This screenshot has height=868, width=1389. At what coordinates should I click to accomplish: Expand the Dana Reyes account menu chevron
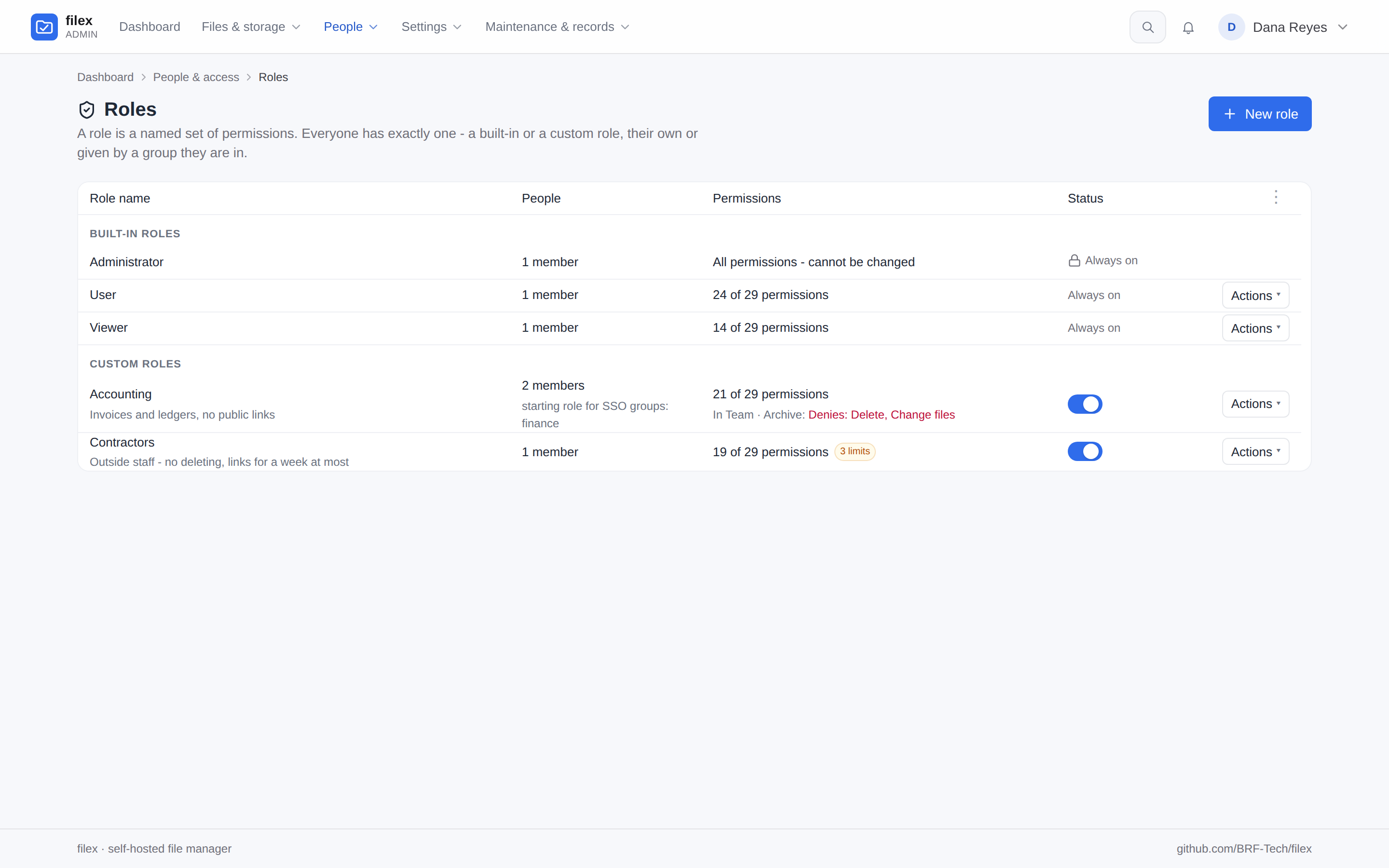(x=1342, y=27)
